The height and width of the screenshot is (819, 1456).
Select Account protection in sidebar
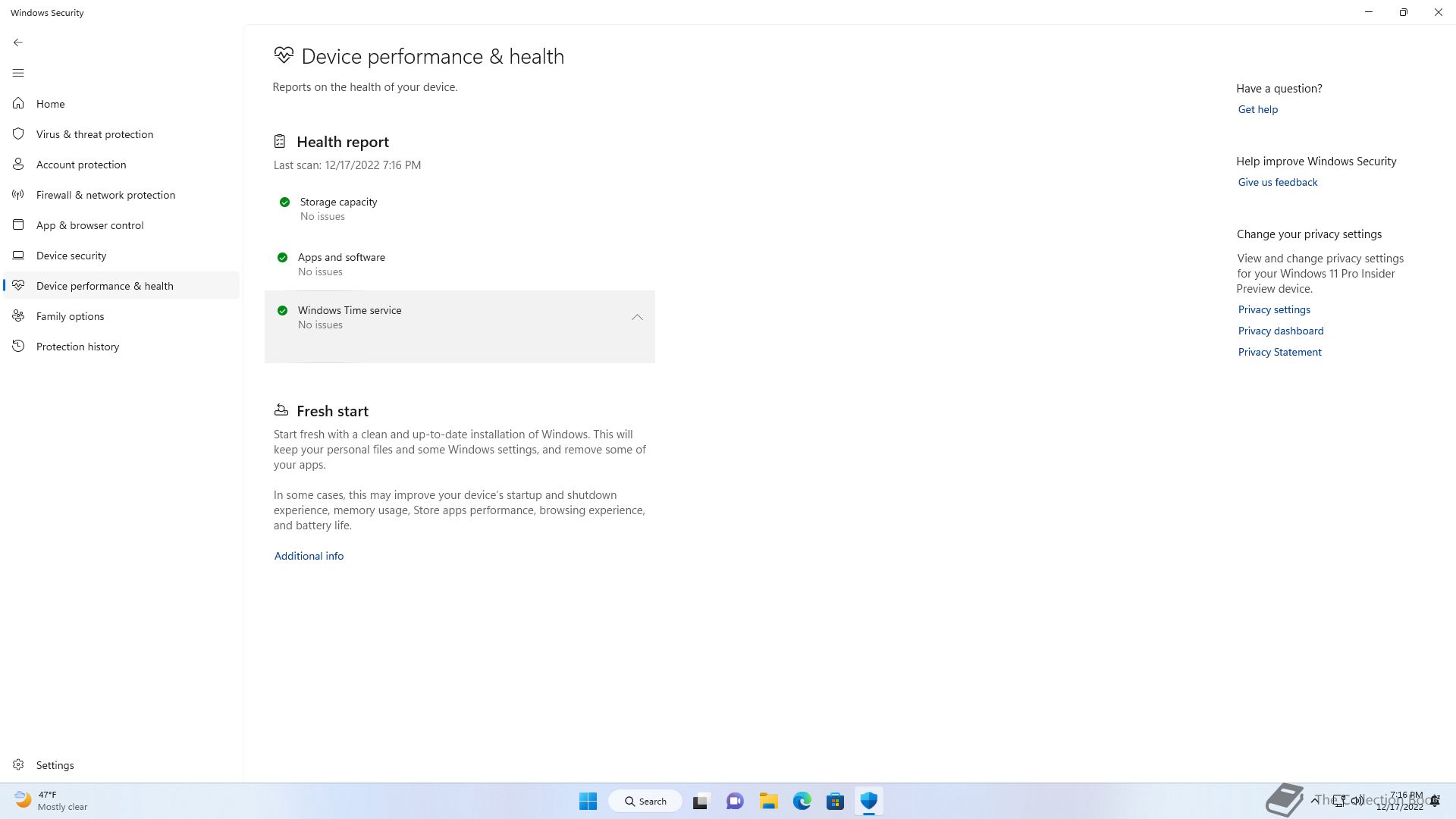point(81,165)
